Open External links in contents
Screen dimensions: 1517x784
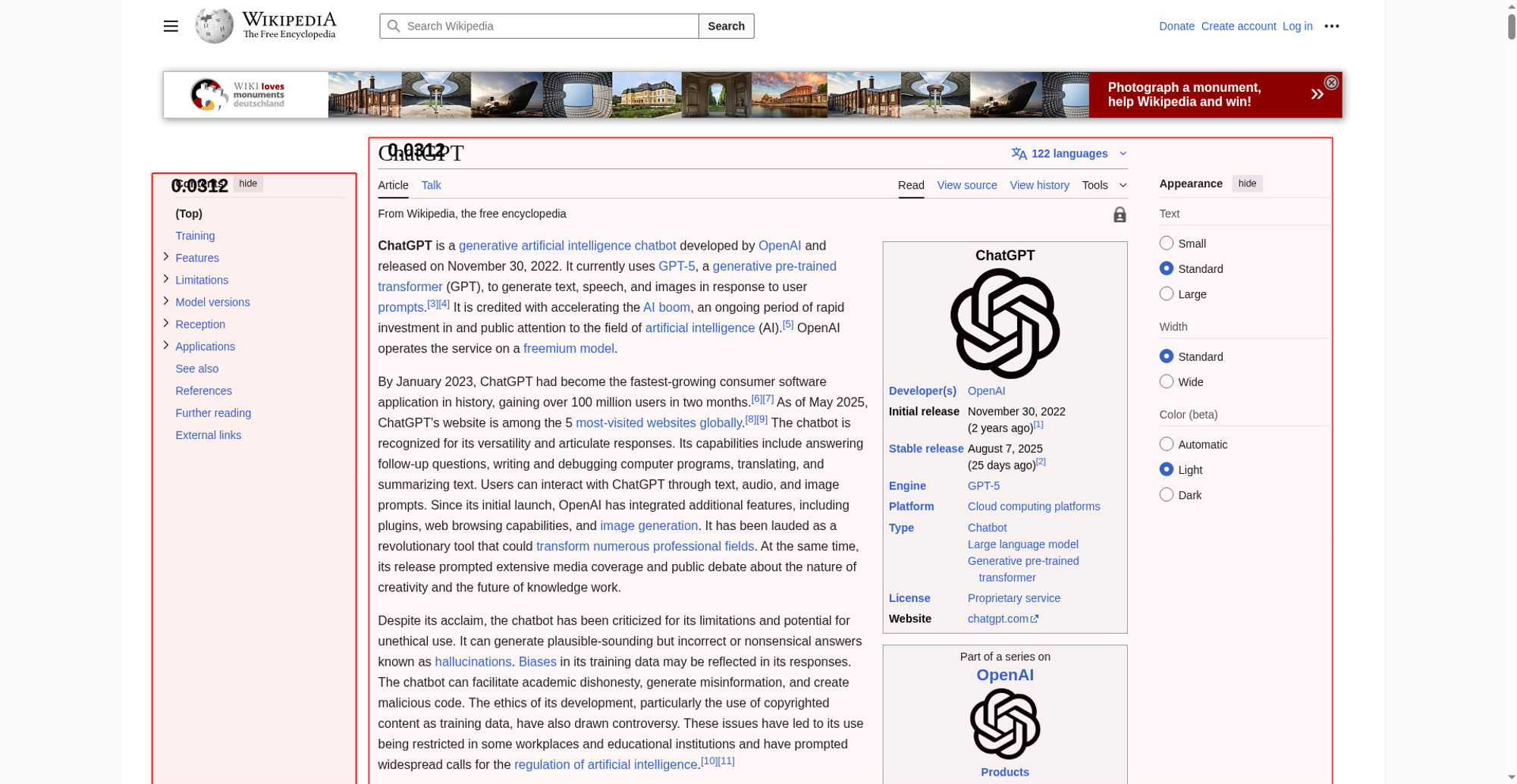pos(208,434)
